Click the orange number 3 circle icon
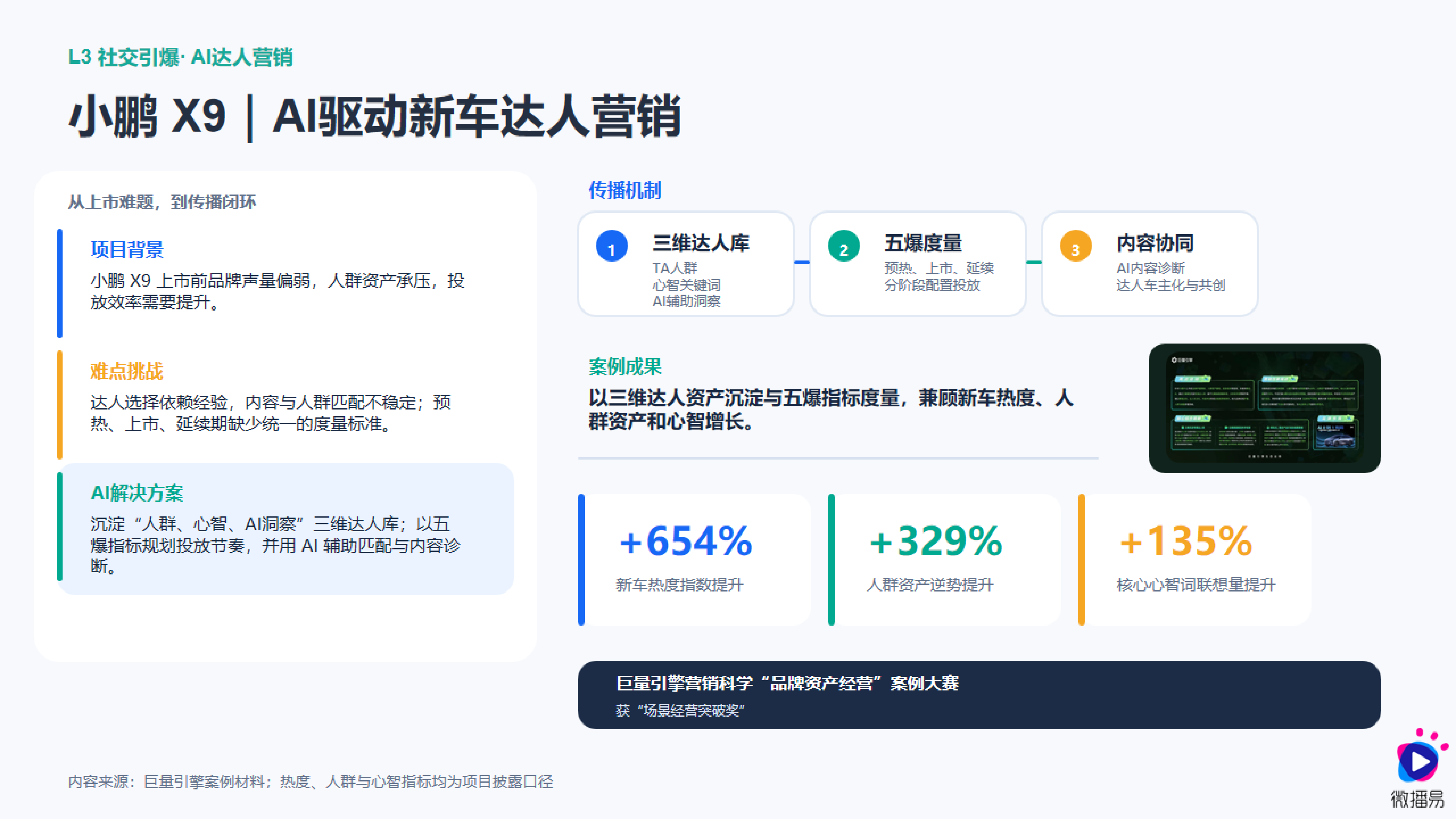1456x819 pixels. (1076, 246)
